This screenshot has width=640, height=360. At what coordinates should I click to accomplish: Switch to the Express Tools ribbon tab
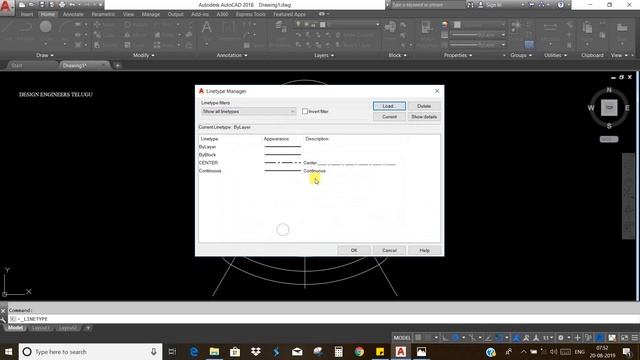pyautogui.click(x=250, y=14)
